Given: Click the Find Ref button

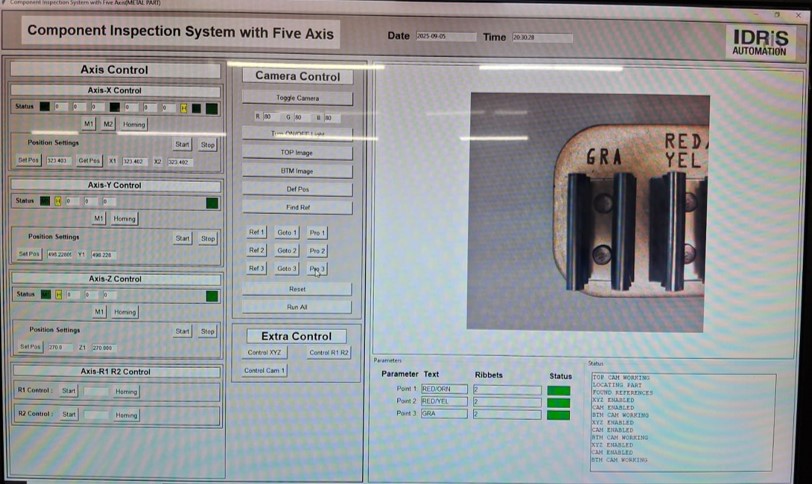Looking at the screenshot, I should pos(298,207).
